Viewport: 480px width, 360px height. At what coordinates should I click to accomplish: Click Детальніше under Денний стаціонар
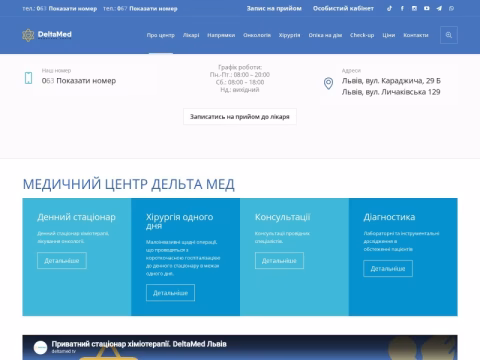(x=62, y=261)
